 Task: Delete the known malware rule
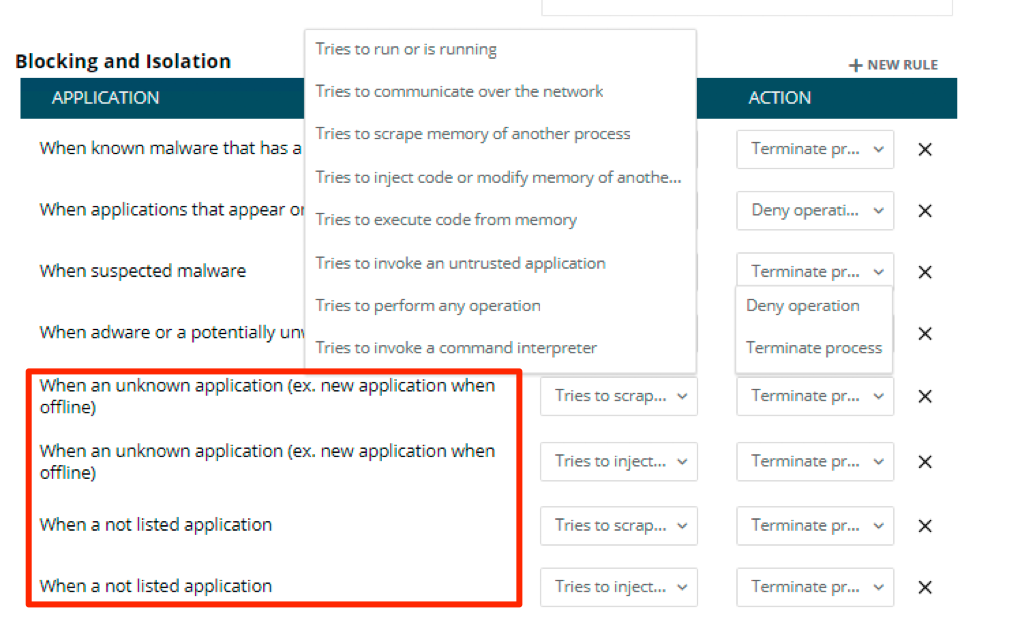pos(925,149)
